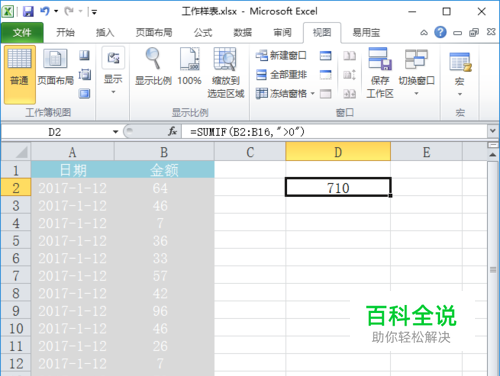Minimize the workbook window icon in ribbon
Screen dimensions: 500x376
[457, 33]
